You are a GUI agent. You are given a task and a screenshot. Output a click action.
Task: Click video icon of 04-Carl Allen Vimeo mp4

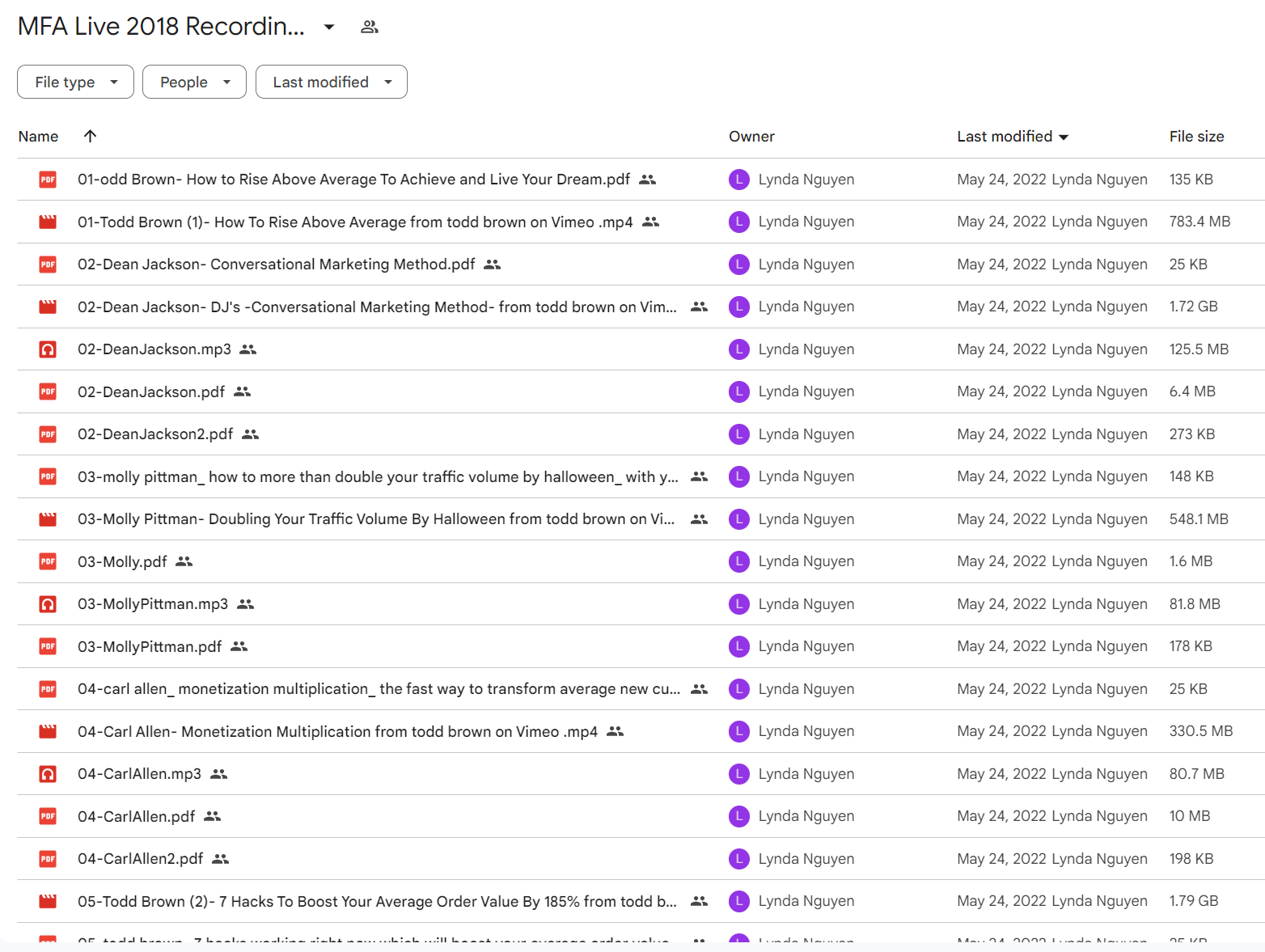pos(48,731)
